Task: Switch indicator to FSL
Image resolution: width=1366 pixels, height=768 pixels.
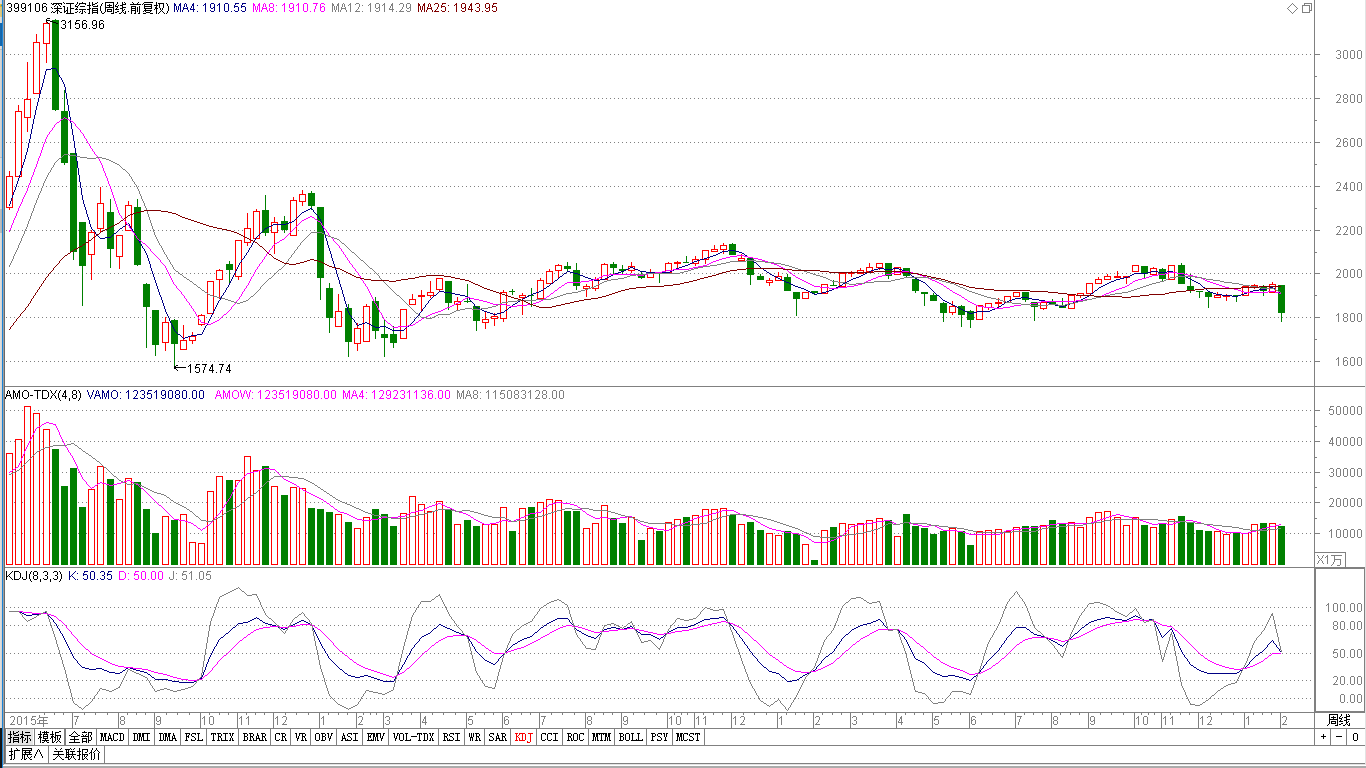Action: [x=194, y=737]
